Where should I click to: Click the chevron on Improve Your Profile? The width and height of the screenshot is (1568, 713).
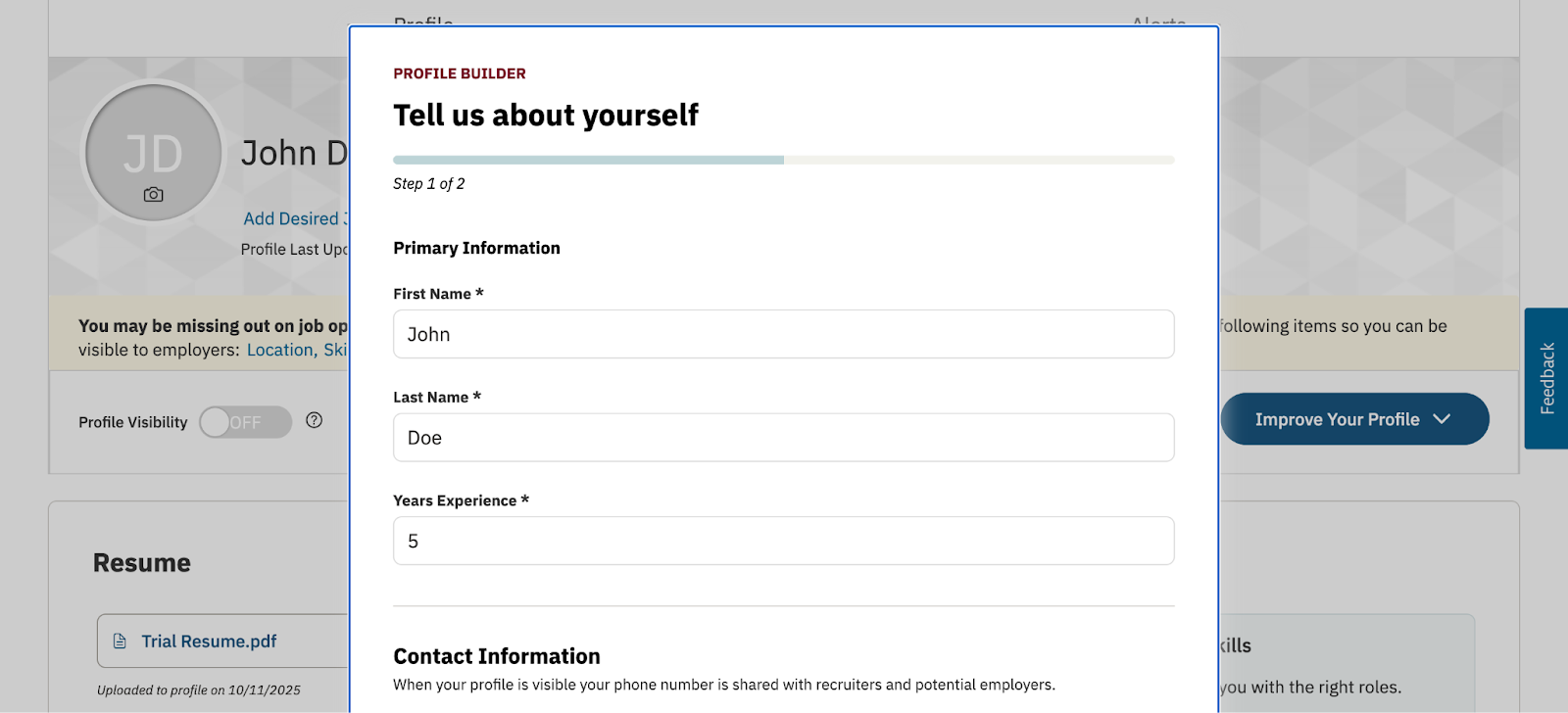pos(1442,419)
